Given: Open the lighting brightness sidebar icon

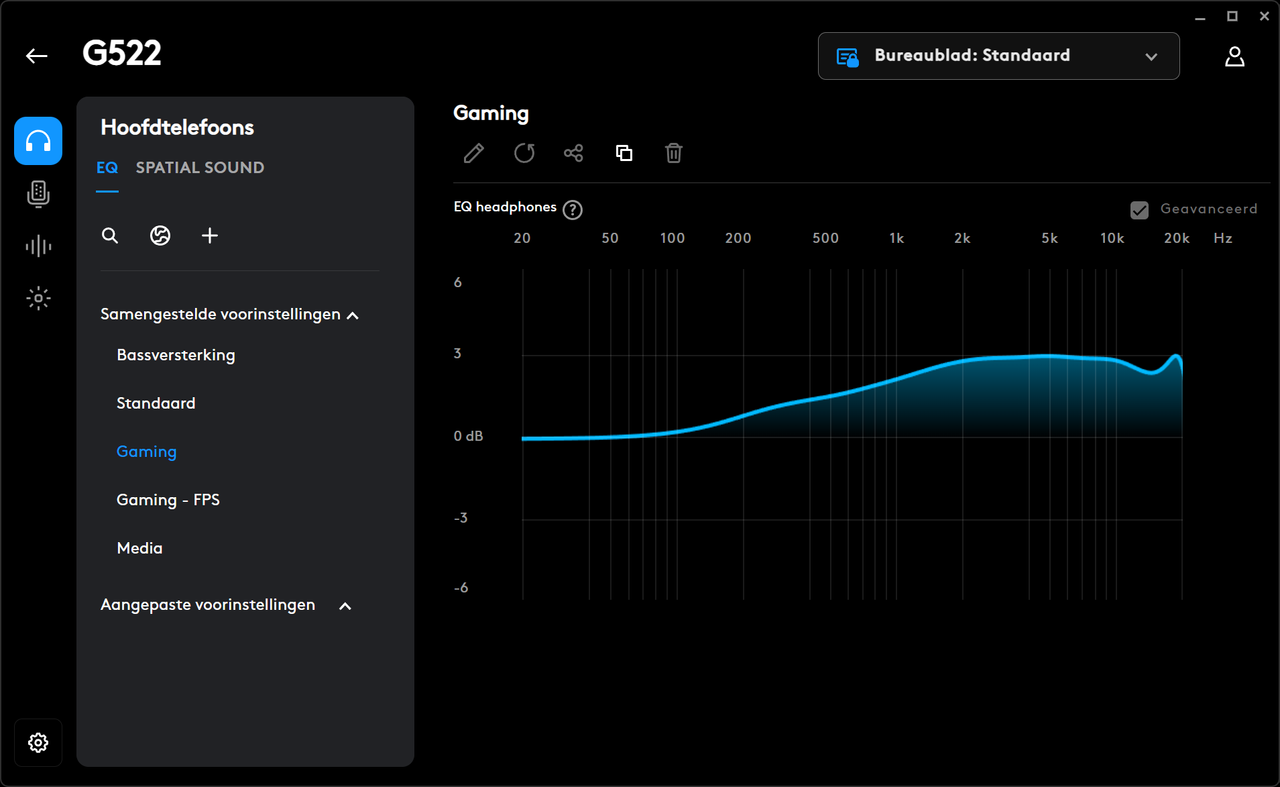Looking at the screenshot, I should pyautogui.click(x=38, y=298).
